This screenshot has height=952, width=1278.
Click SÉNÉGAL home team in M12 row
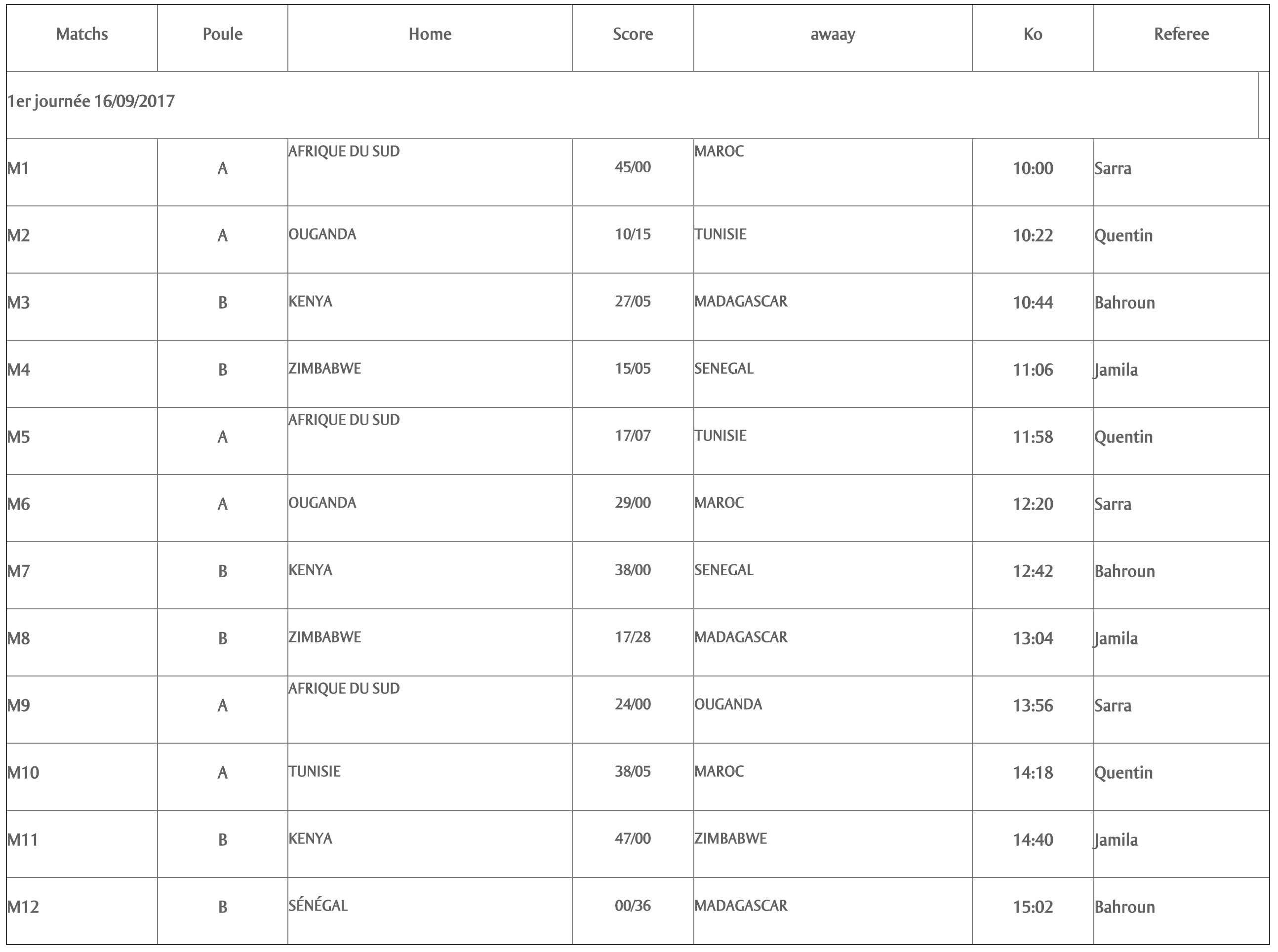(x=318, y=905)
